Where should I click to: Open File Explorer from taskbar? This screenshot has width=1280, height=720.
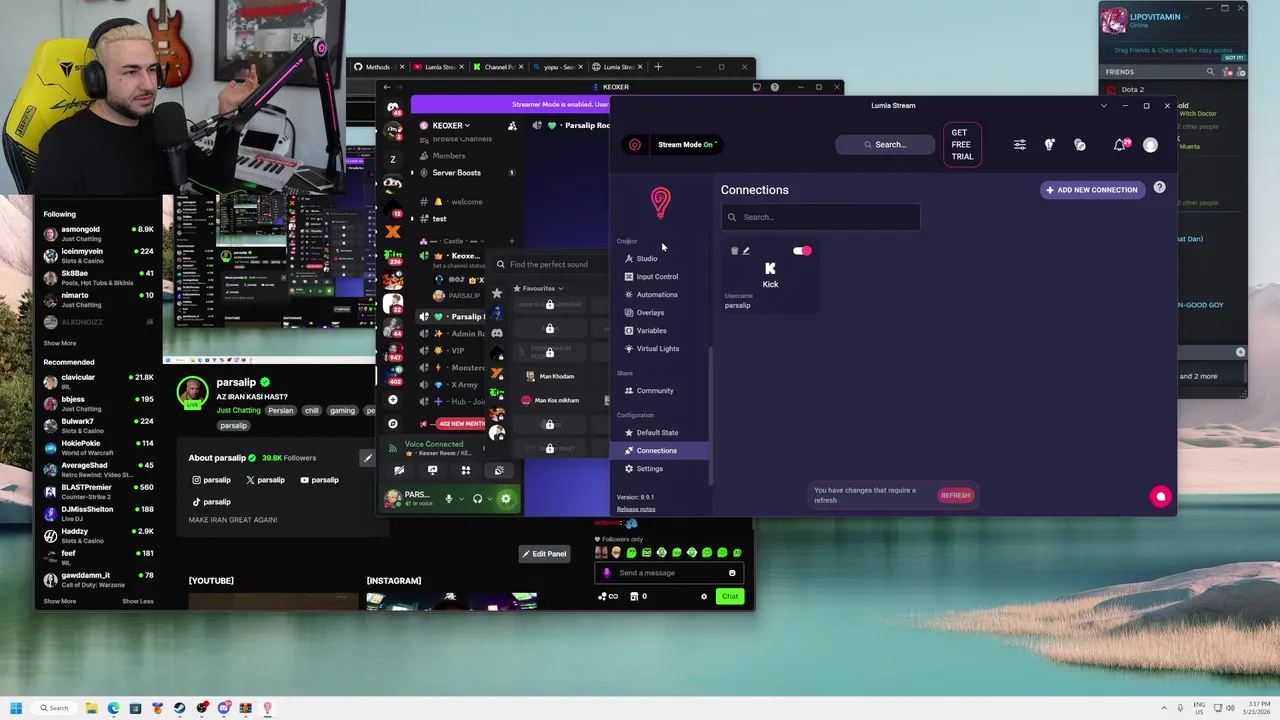pyautogui.click(x=91, y=708)
